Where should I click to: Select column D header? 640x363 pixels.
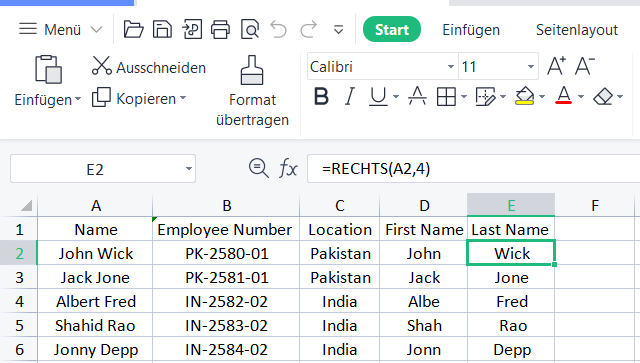[x=424, y=205]
